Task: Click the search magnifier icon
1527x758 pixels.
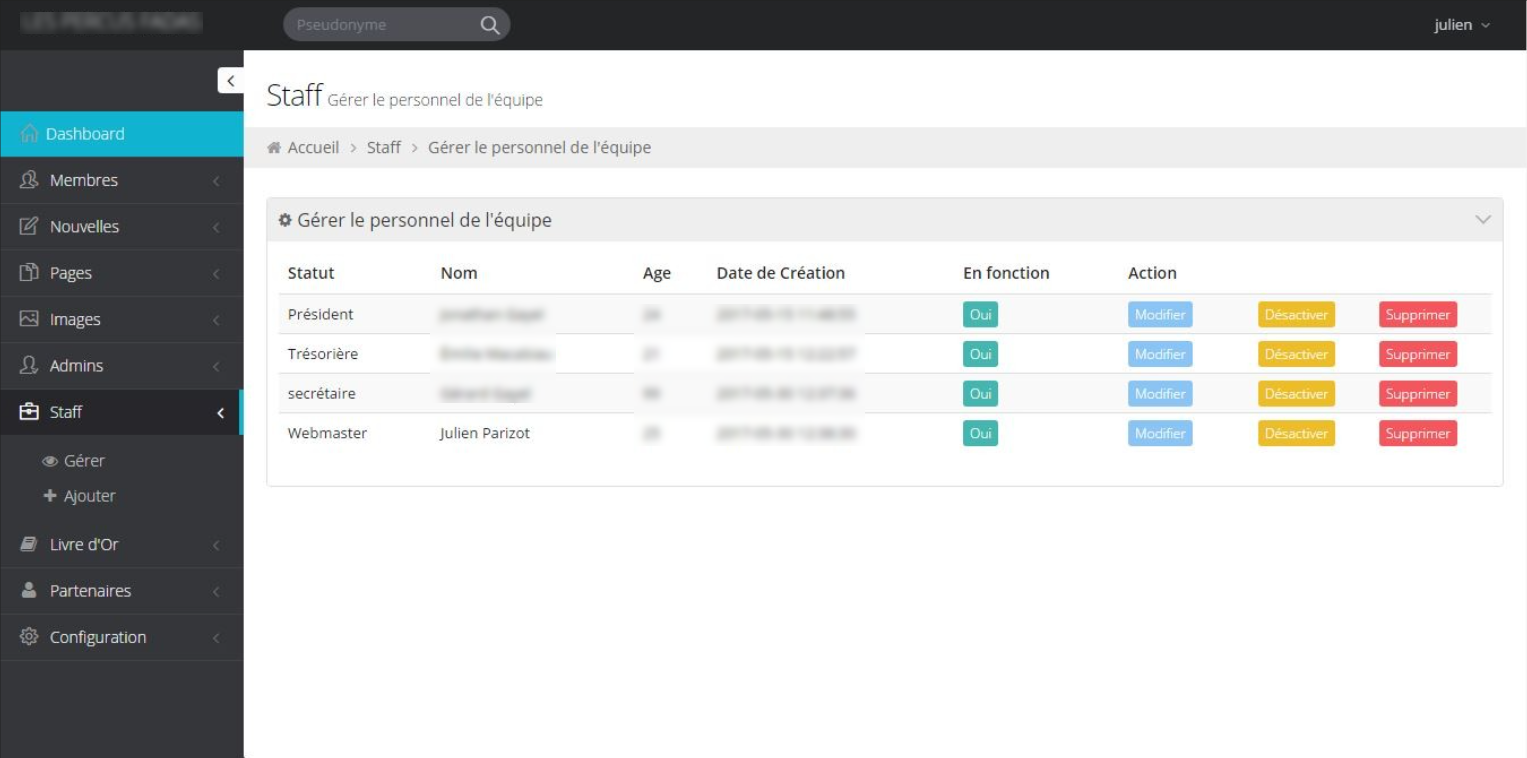Action: [x=489, y=23]
